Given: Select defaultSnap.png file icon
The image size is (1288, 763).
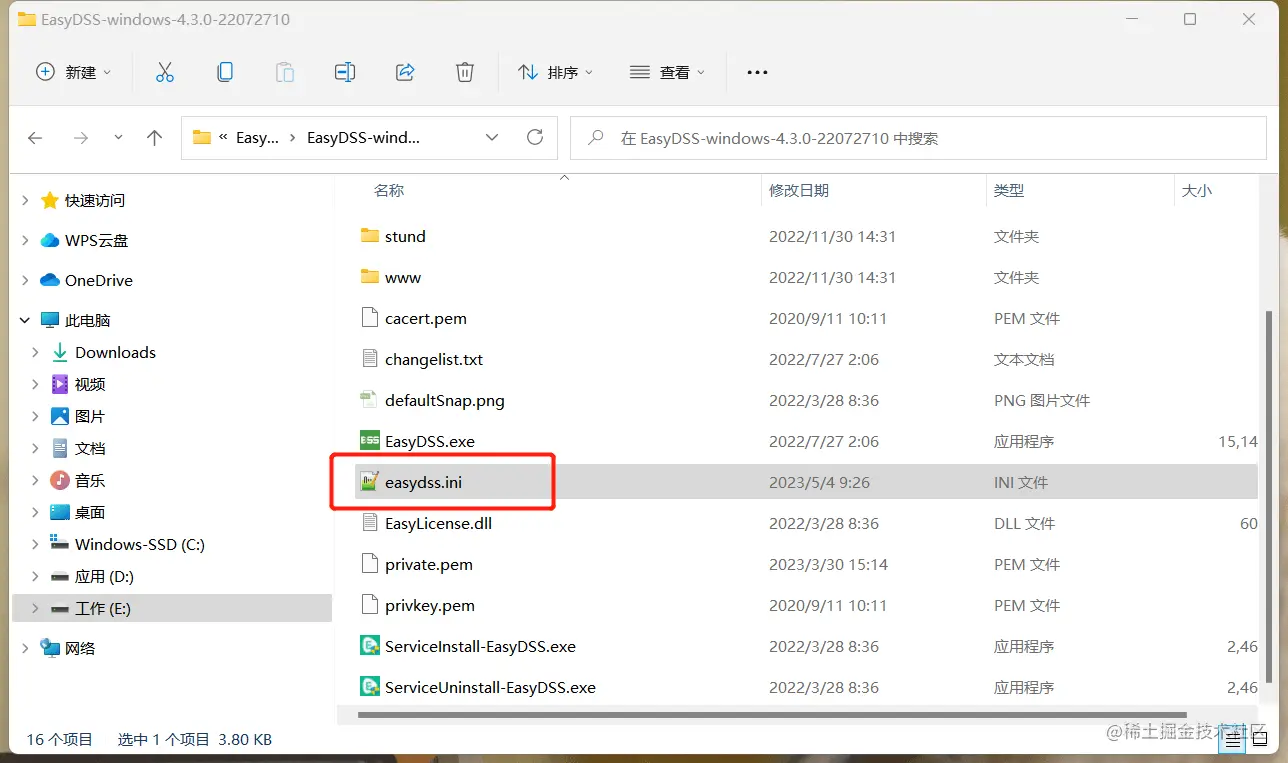Looking at the screenshot, I should click(x=370, y=400).
